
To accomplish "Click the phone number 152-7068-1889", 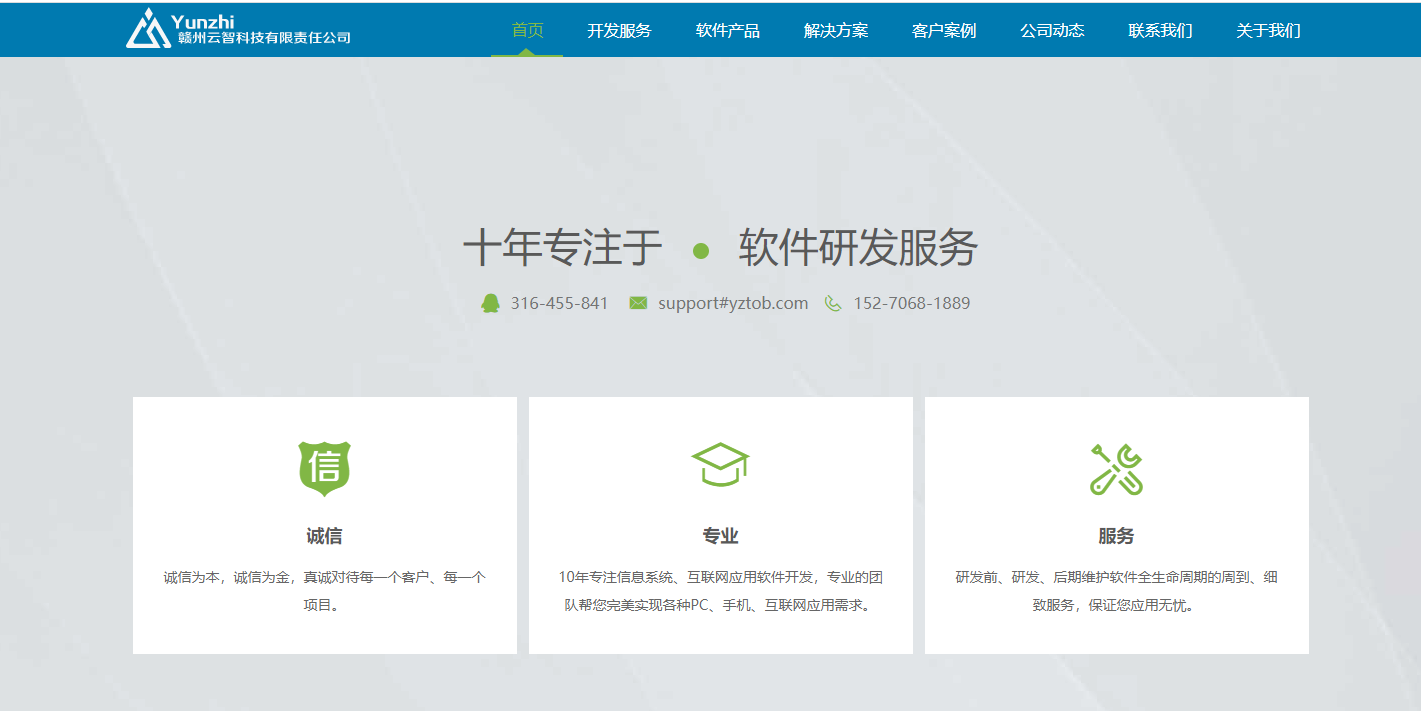I will [x=911, y=303].
